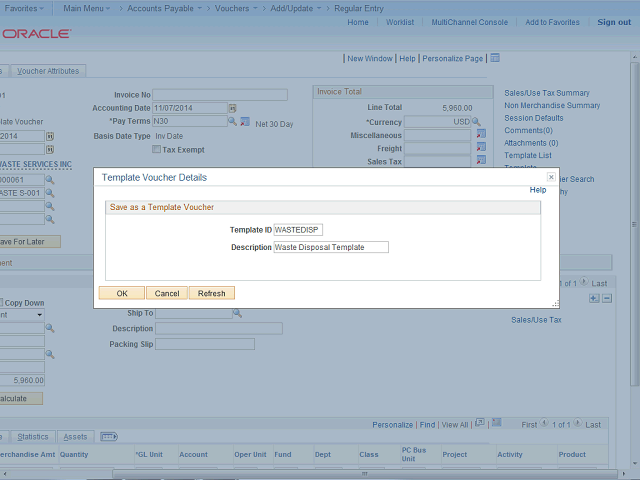Open New Window link

[370, 58]
